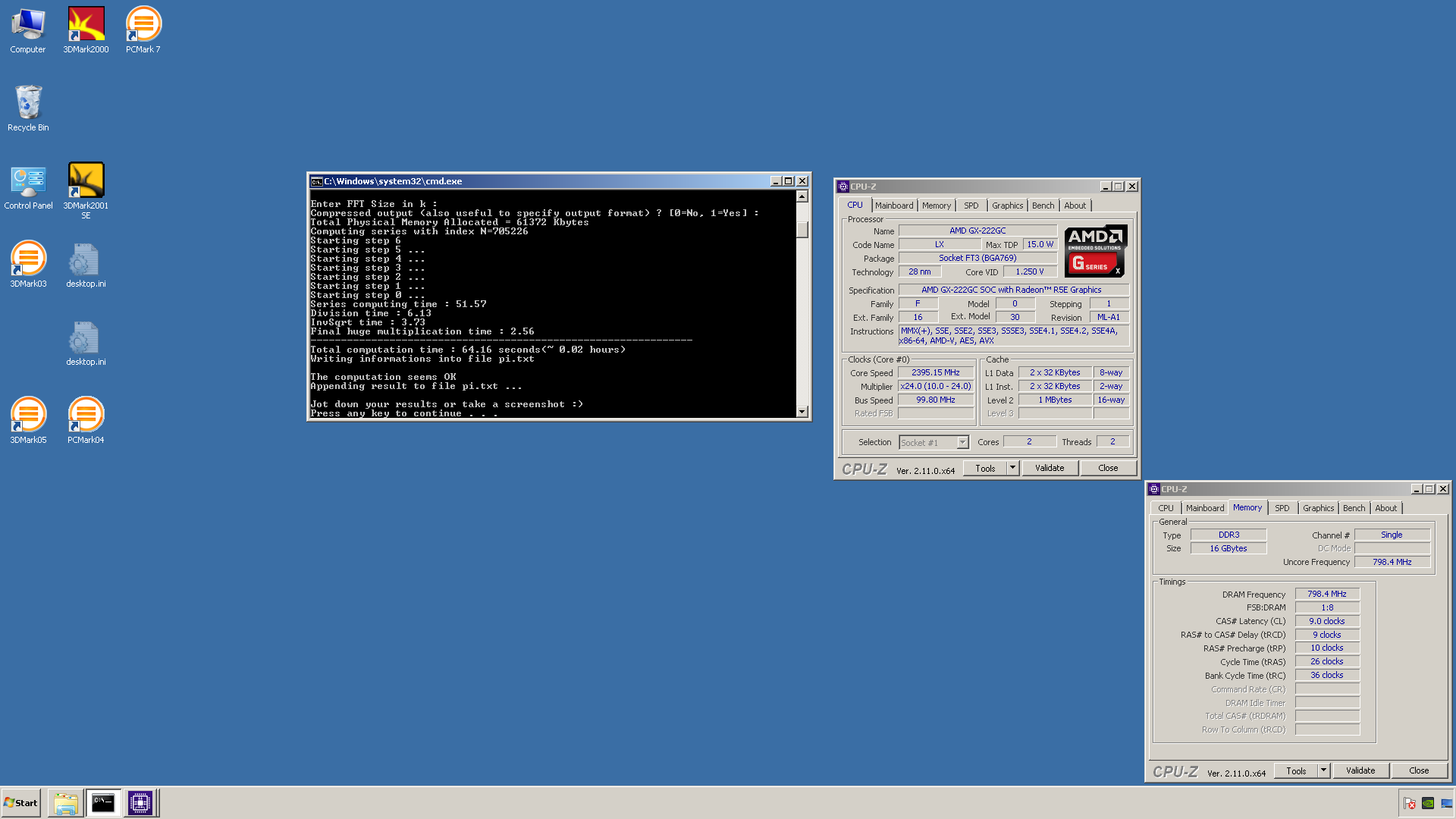Click the scroll down arrow in cmd window
The height and width of the screenshot is (819, 1456).
pyautogui.click(x=802, y=412)
